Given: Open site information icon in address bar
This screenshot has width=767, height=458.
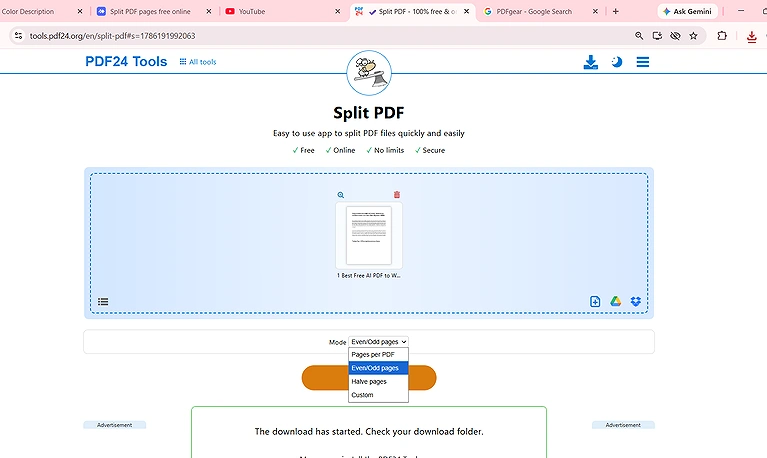Looking at the screenshot, I should [x=19, y=36].
